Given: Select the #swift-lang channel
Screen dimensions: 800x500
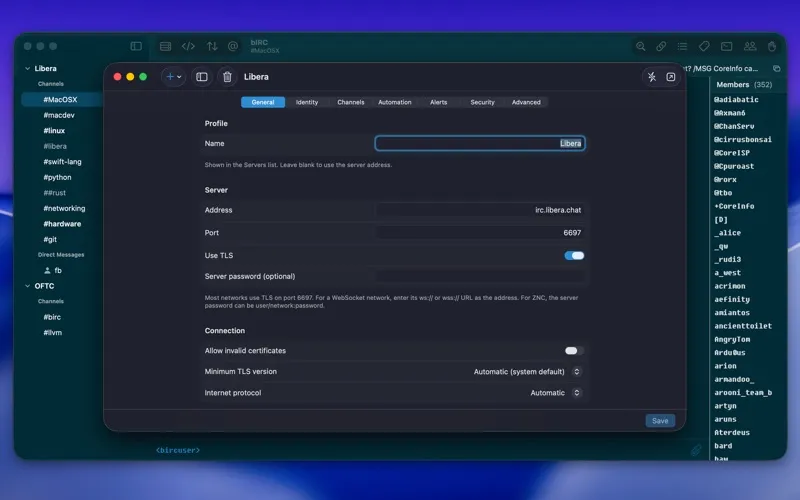Looking at the screenshot, I should pyautogui.click(x=62, y=162).
